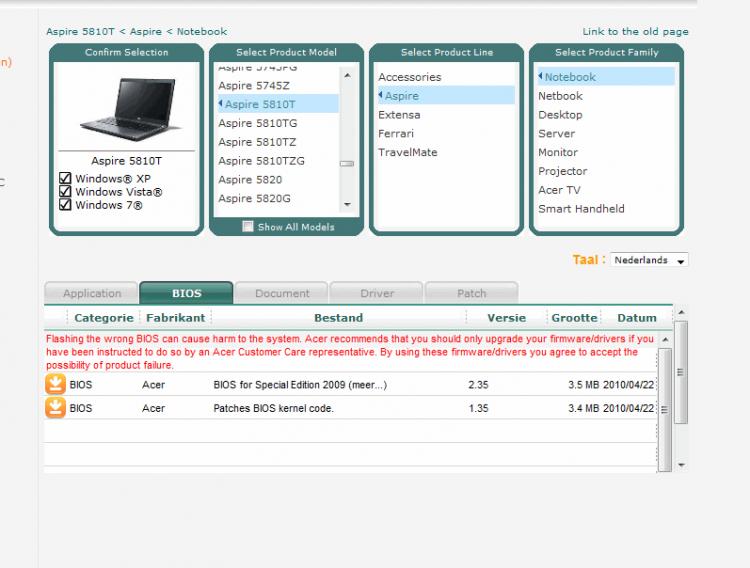This screenshot has height=568, width=750.
Task: Select Aspire 5810T in the model list
Action: [278, 104]
